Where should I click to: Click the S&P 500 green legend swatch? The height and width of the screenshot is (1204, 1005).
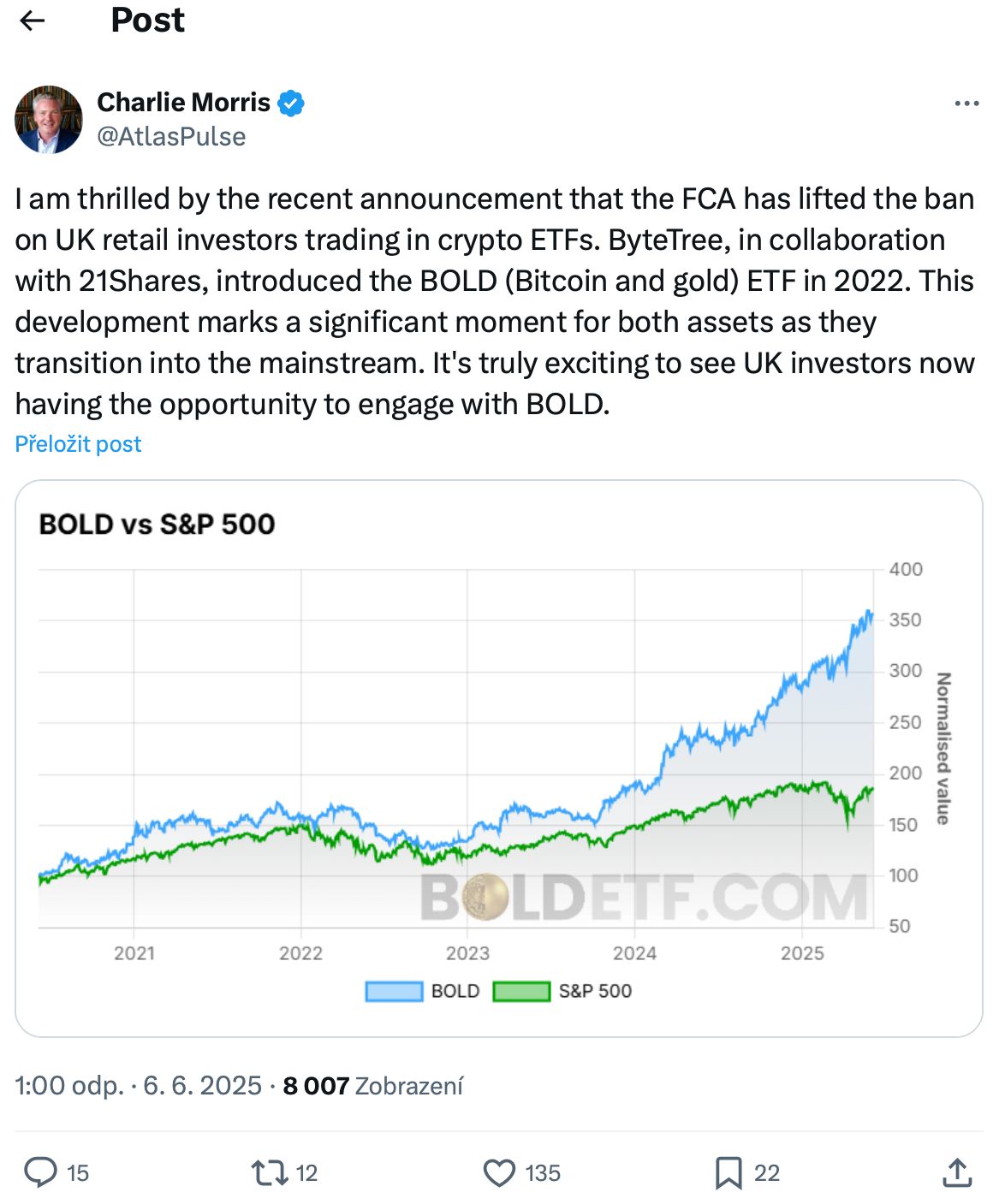click(521, 991)
